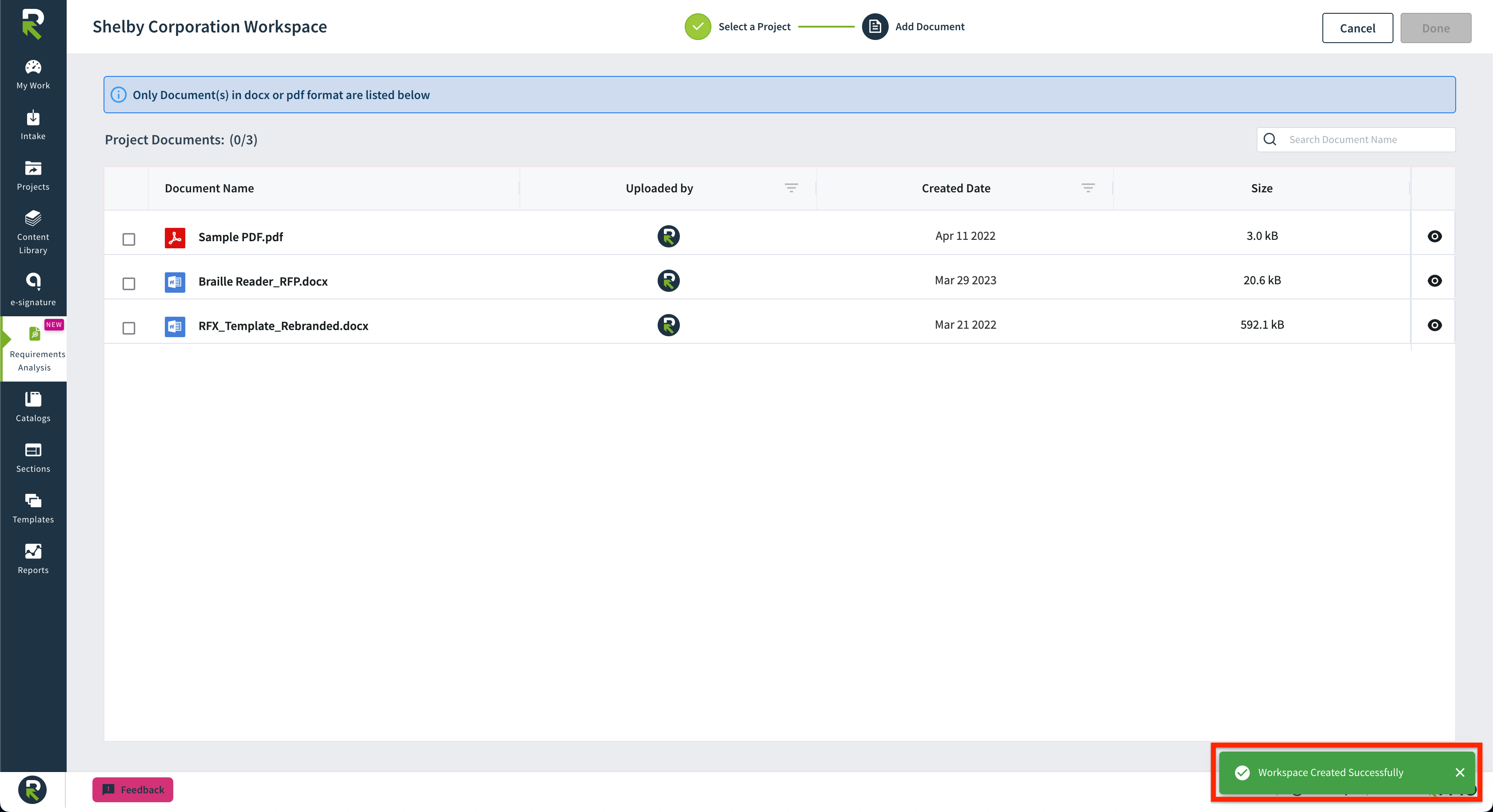Click the Cancel button
1493x812 pixels.
[x=1357, y=28]
